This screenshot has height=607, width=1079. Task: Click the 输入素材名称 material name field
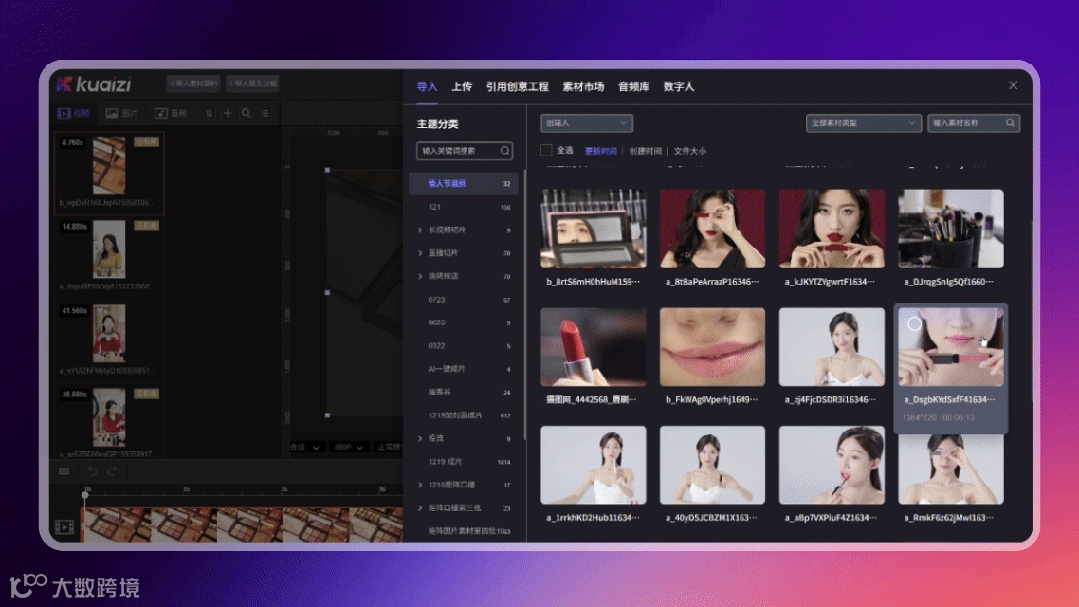point(973,123)
